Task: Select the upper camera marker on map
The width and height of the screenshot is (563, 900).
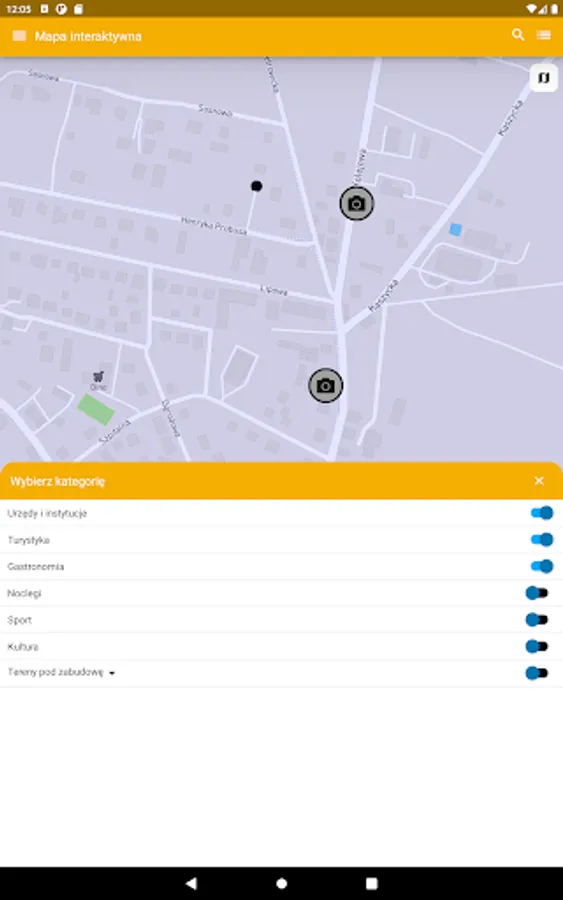Action: [356, 204]
